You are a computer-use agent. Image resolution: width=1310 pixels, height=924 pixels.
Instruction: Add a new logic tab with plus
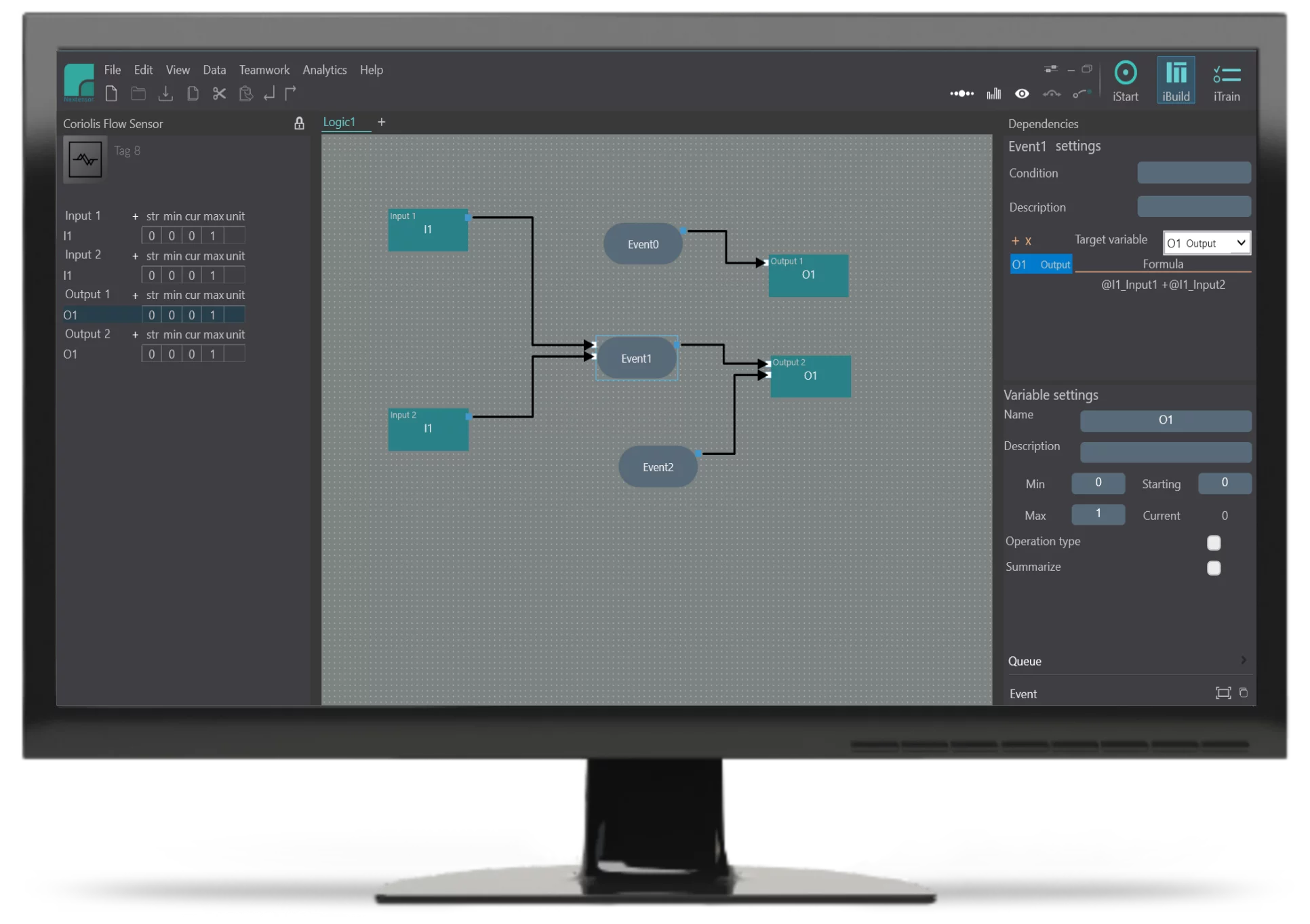pos(382,122)
